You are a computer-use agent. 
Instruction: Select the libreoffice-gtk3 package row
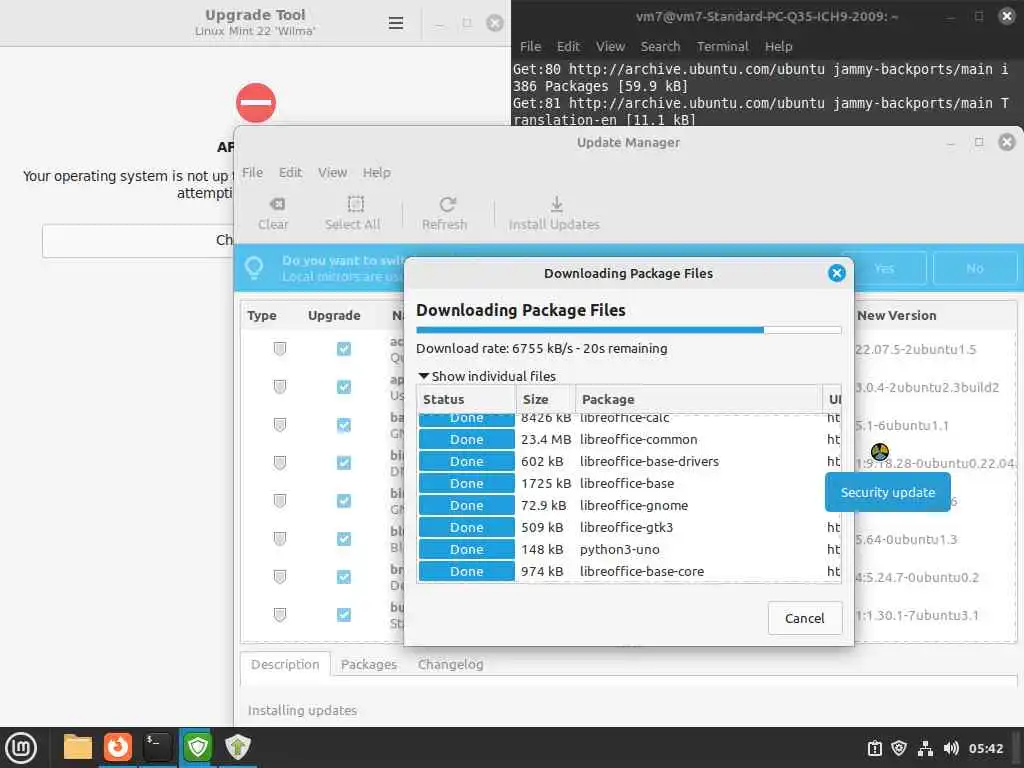[x=629, y=527]
